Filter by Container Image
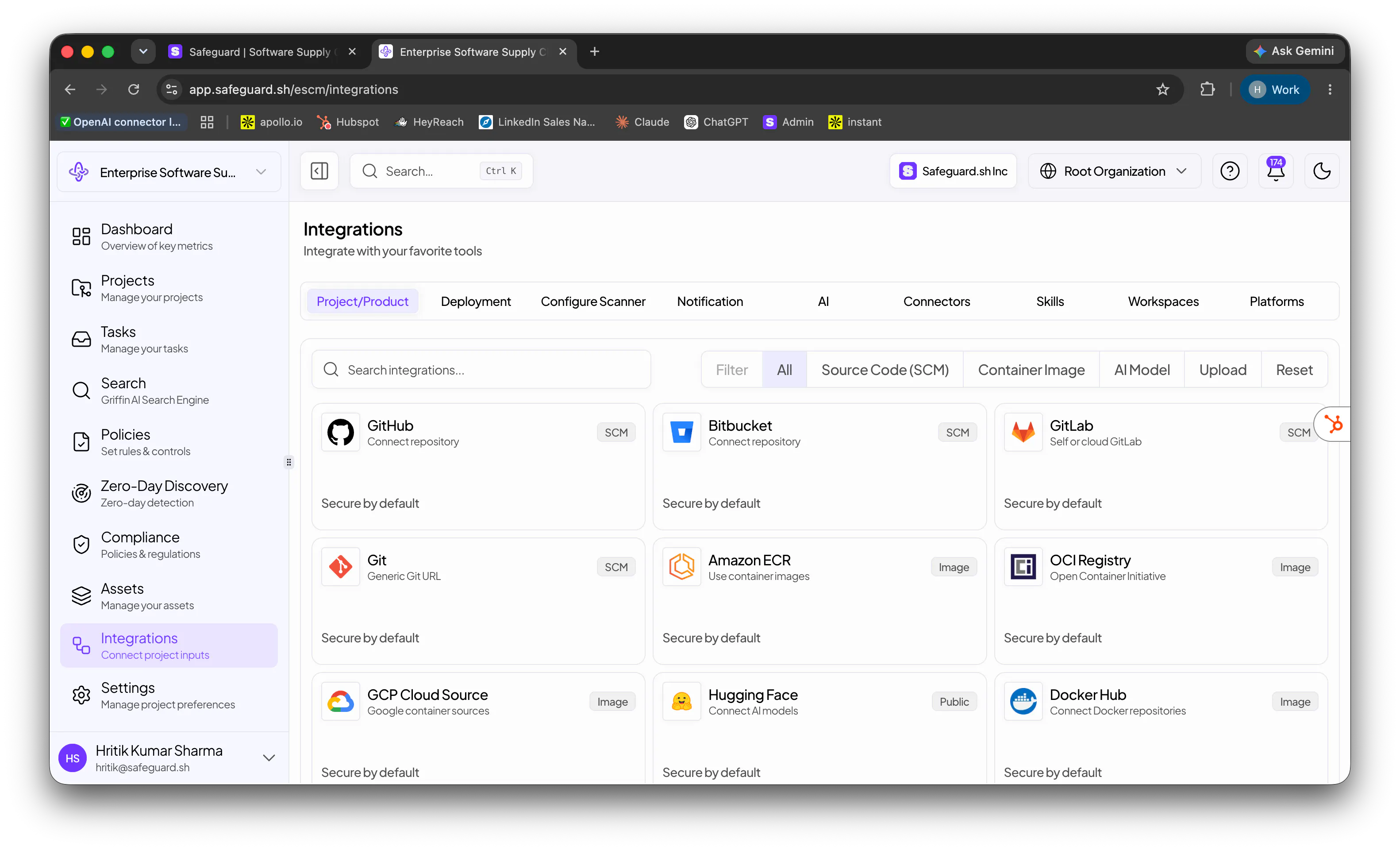The image size is (1400, 850). click(1031, 370)
